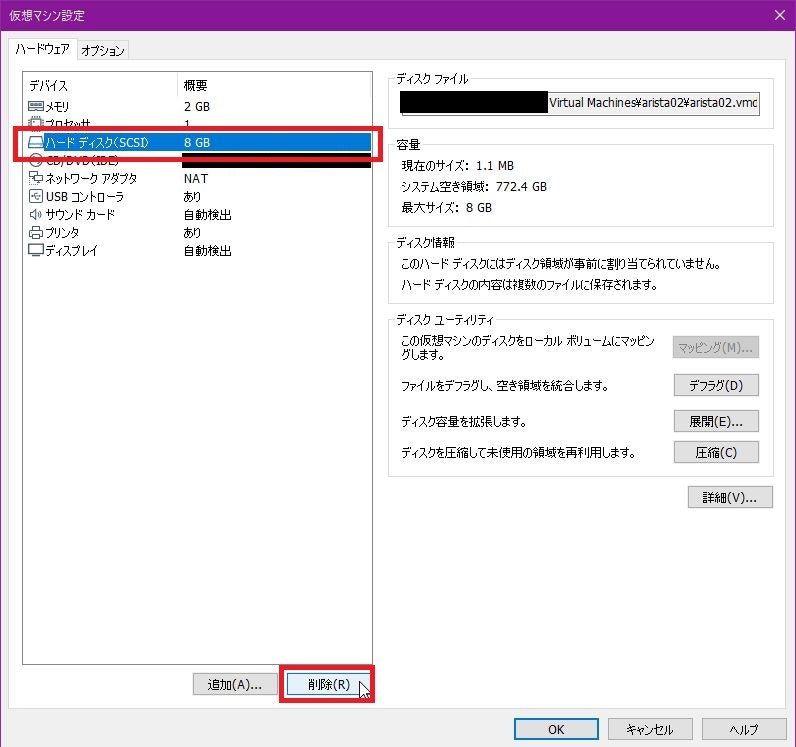The height and width of the screenshot is (747, 796).
Task: Click the printer device icon
Action: (x=36, y=233)
